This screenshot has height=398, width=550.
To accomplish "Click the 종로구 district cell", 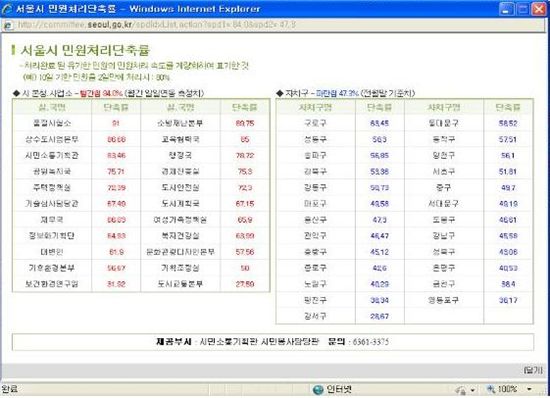I will (x=315, y=268).
